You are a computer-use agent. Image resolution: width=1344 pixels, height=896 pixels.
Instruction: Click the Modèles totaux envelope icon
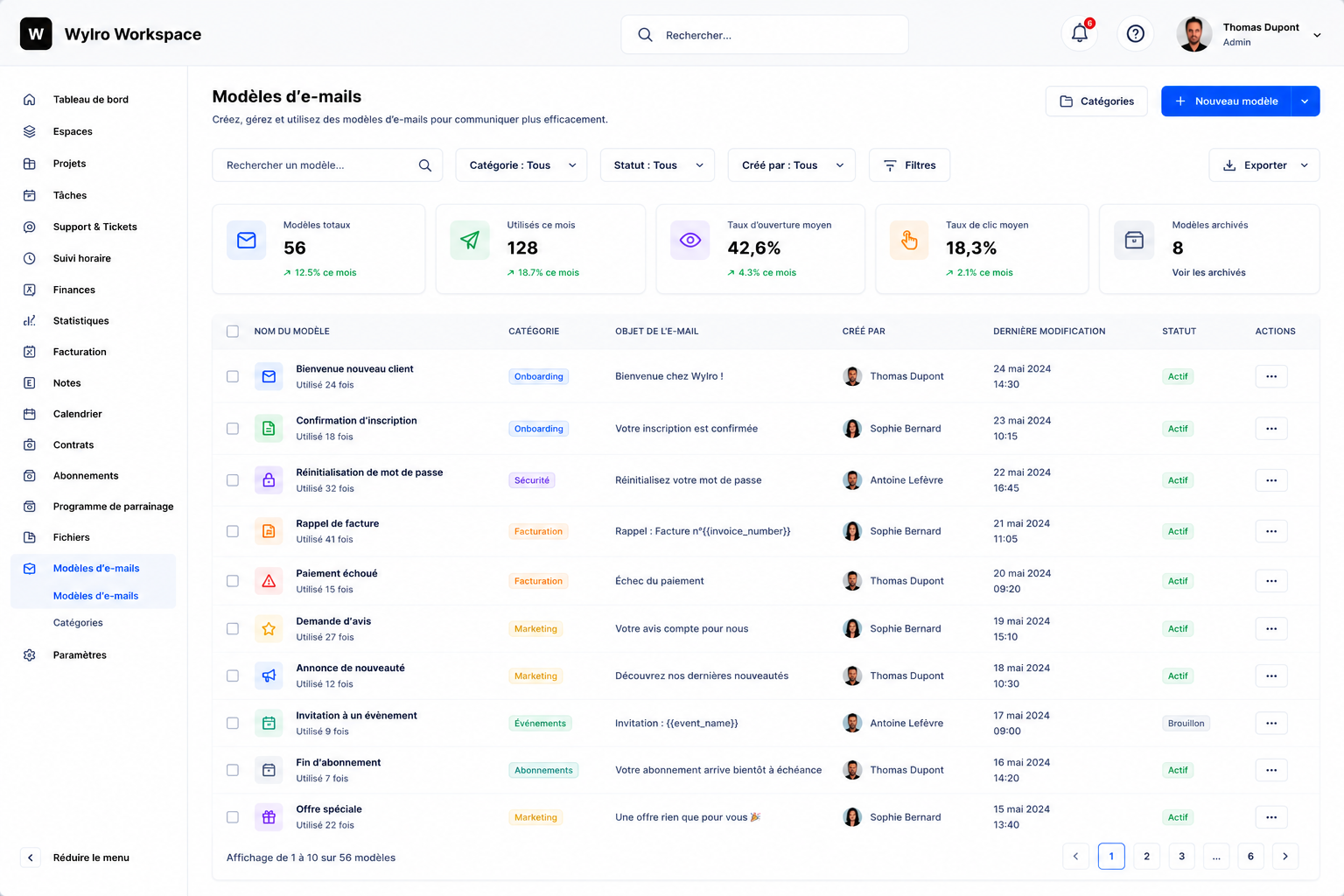(x=247, y=240)
